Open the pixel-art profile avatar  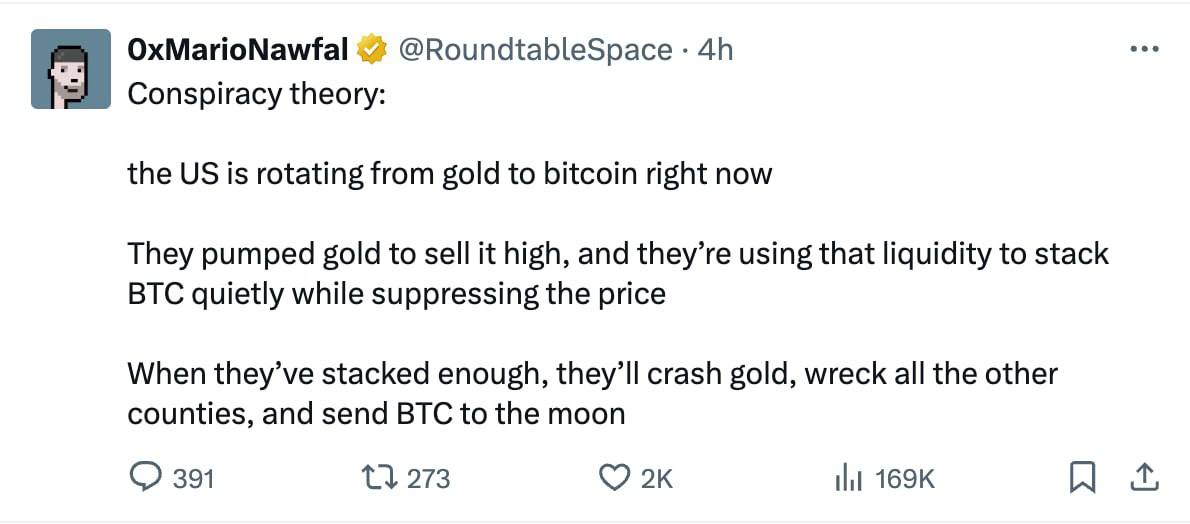(70, 69)
